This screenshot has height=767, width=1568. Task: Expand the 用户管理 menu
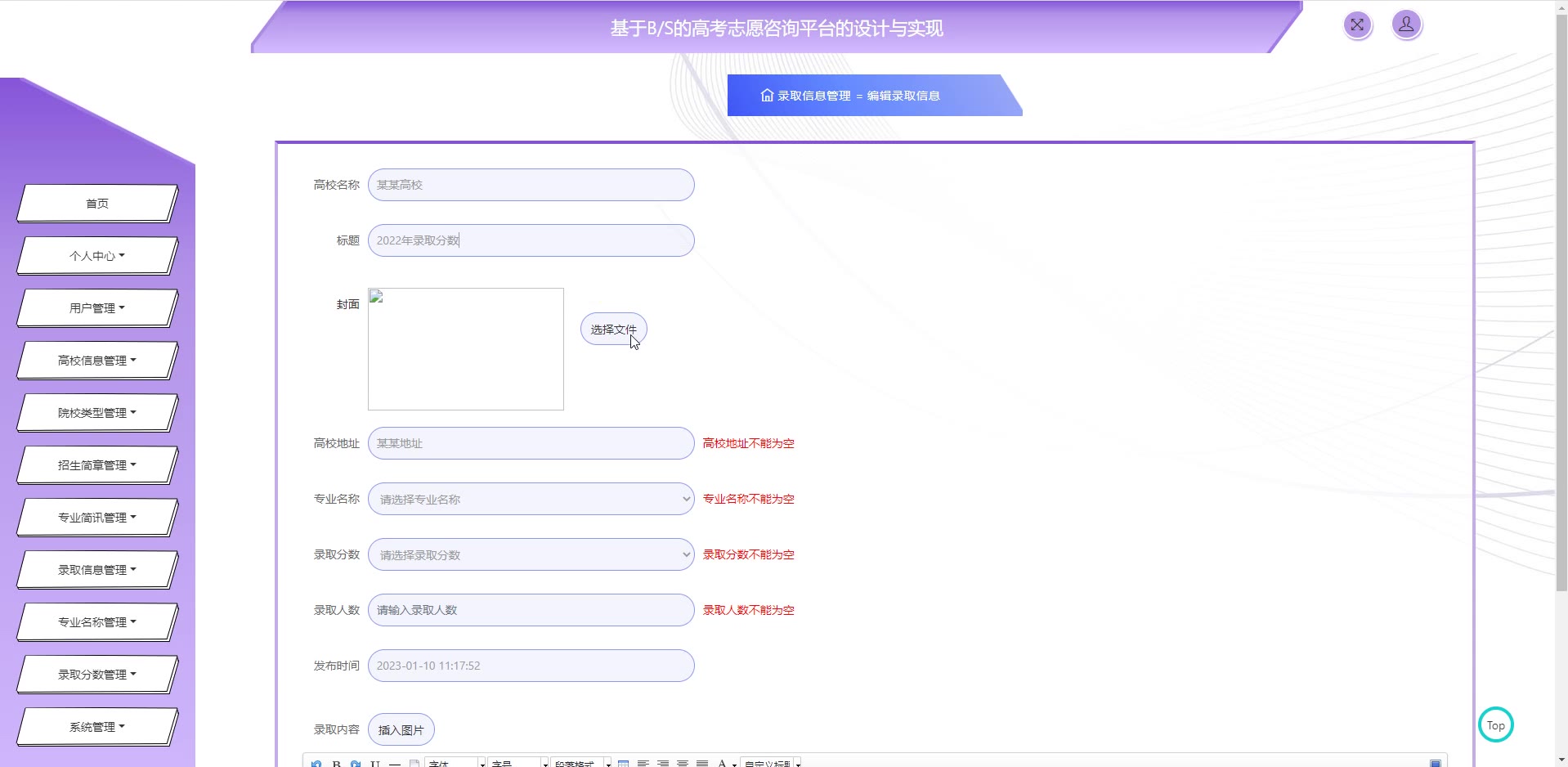[97, 308]
